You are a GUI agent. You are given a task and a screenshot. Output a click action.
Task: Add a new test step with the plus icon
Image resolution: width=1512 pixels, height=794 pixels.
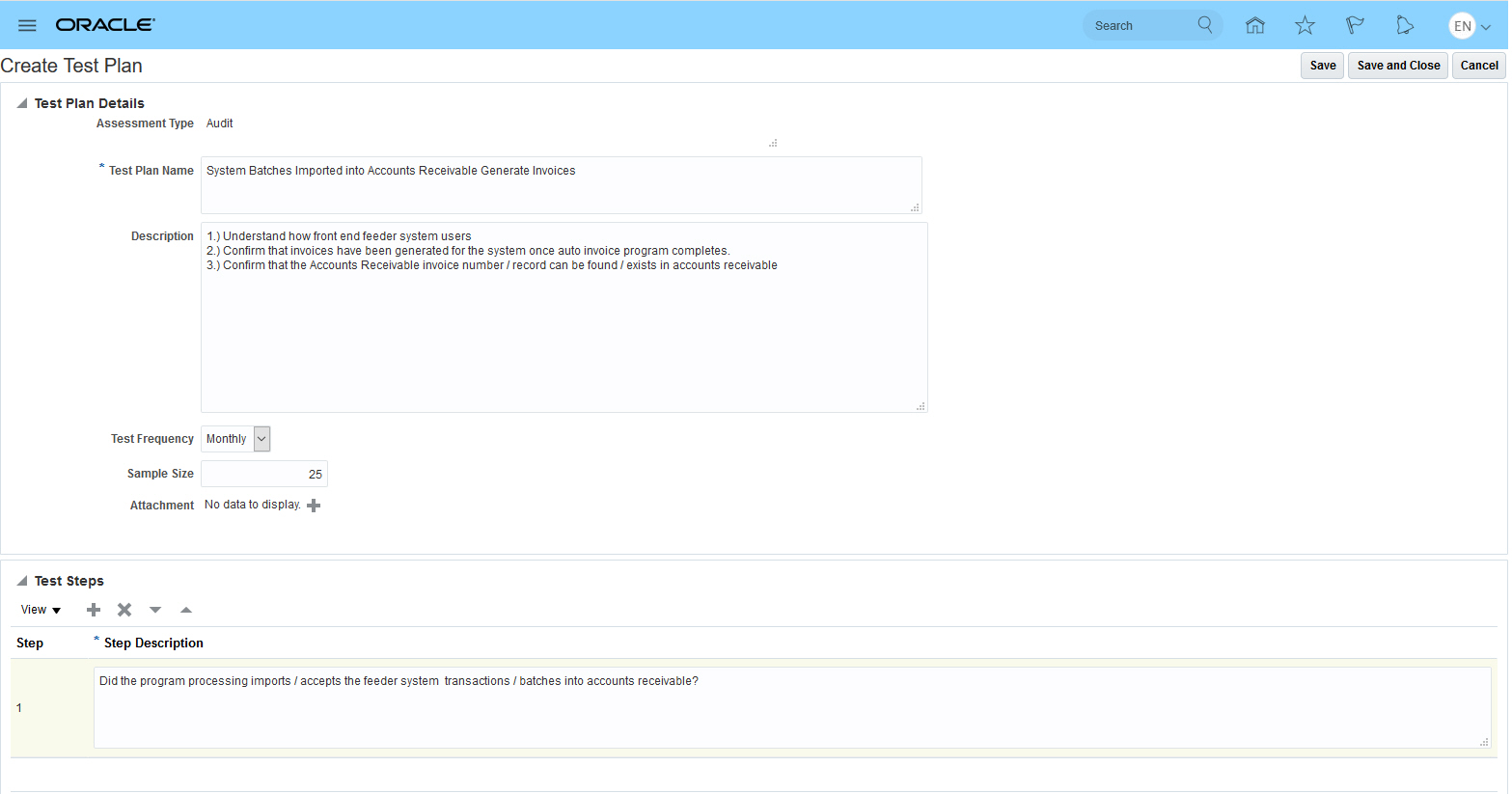coord(94,609)
